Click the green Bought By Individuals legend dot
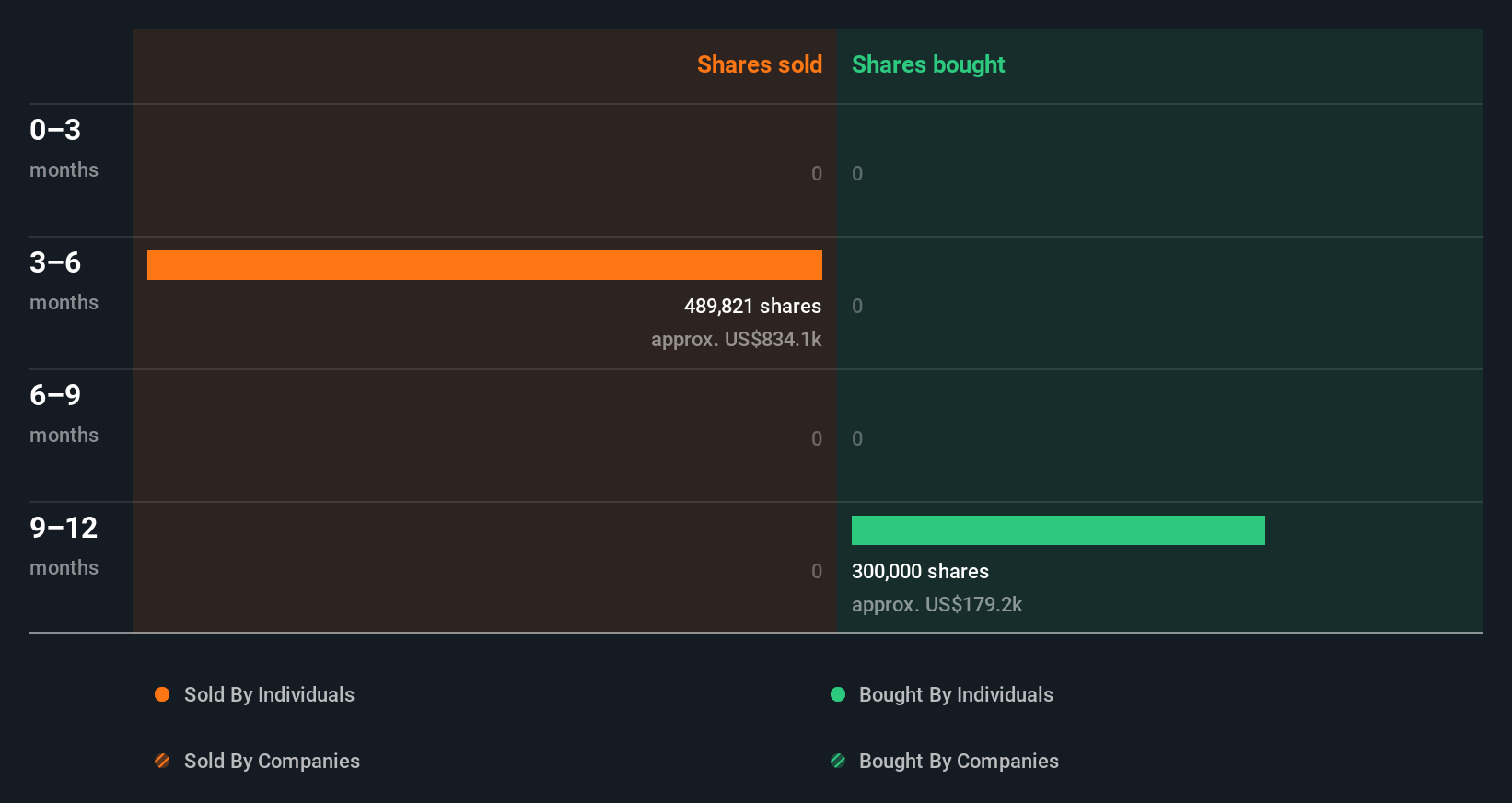The image size is (1512, 803). 838,694
